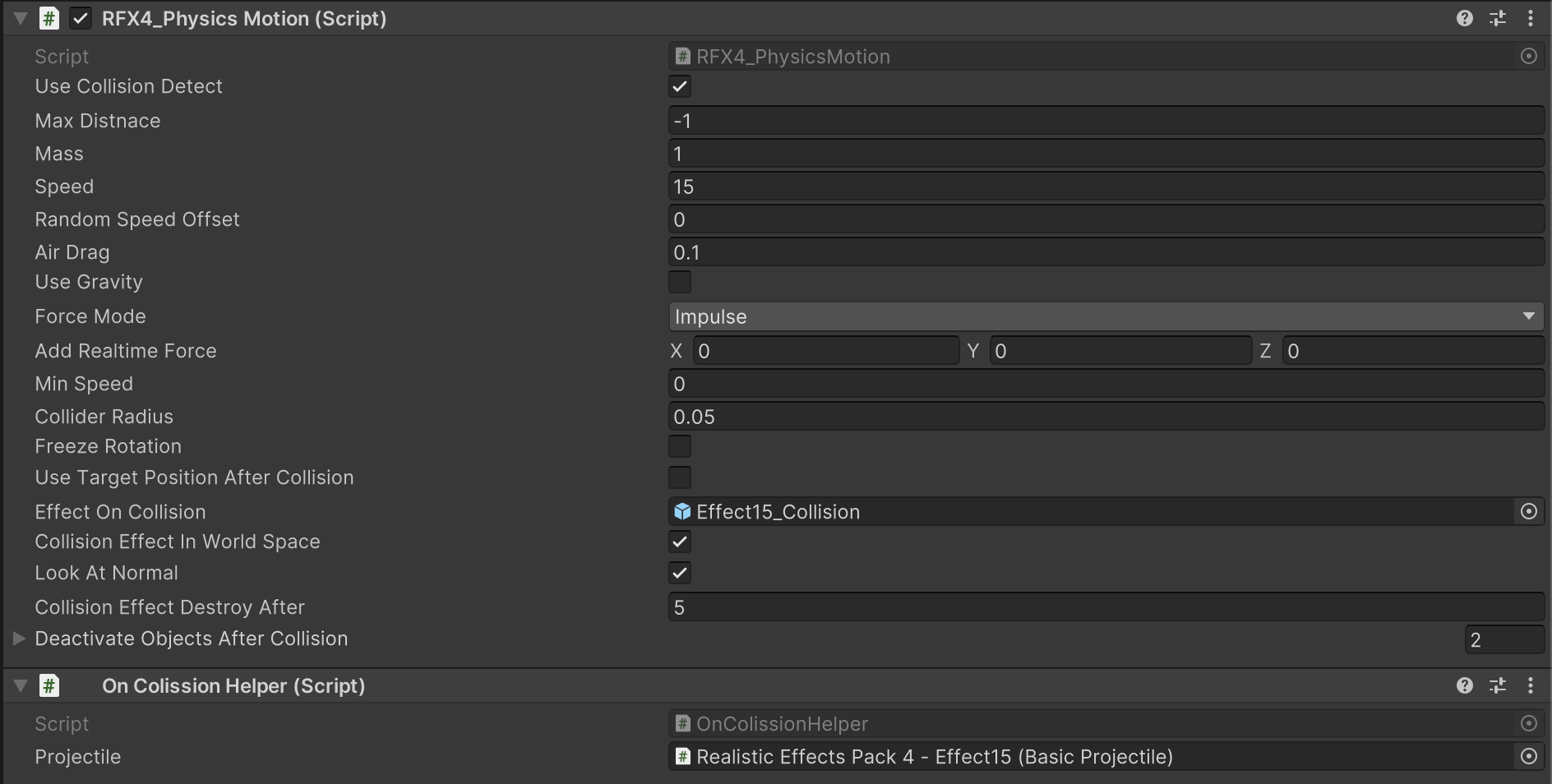1552x784 pixels.
Task: Collapse the RFX4_Physics Motion component
Action: coord(21,19)
